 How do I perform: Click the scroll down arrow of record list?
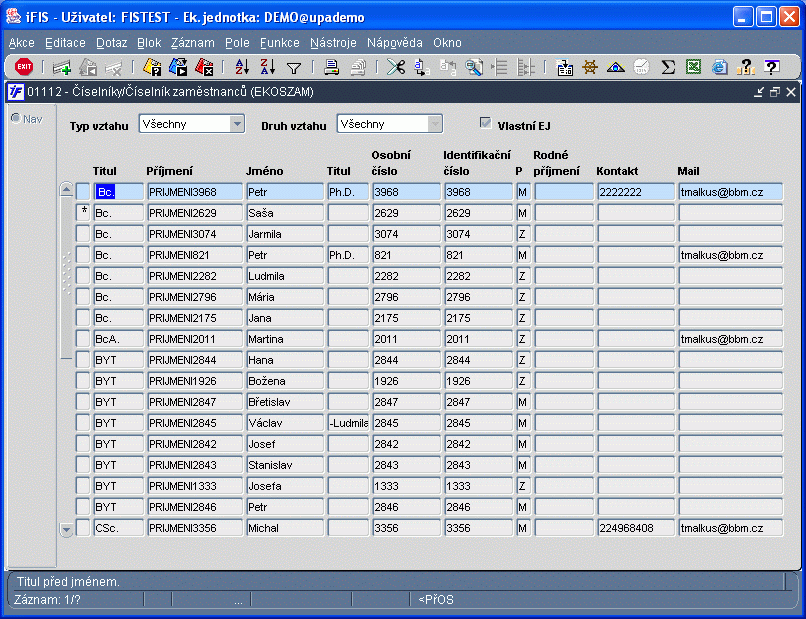tap(66, 529)
